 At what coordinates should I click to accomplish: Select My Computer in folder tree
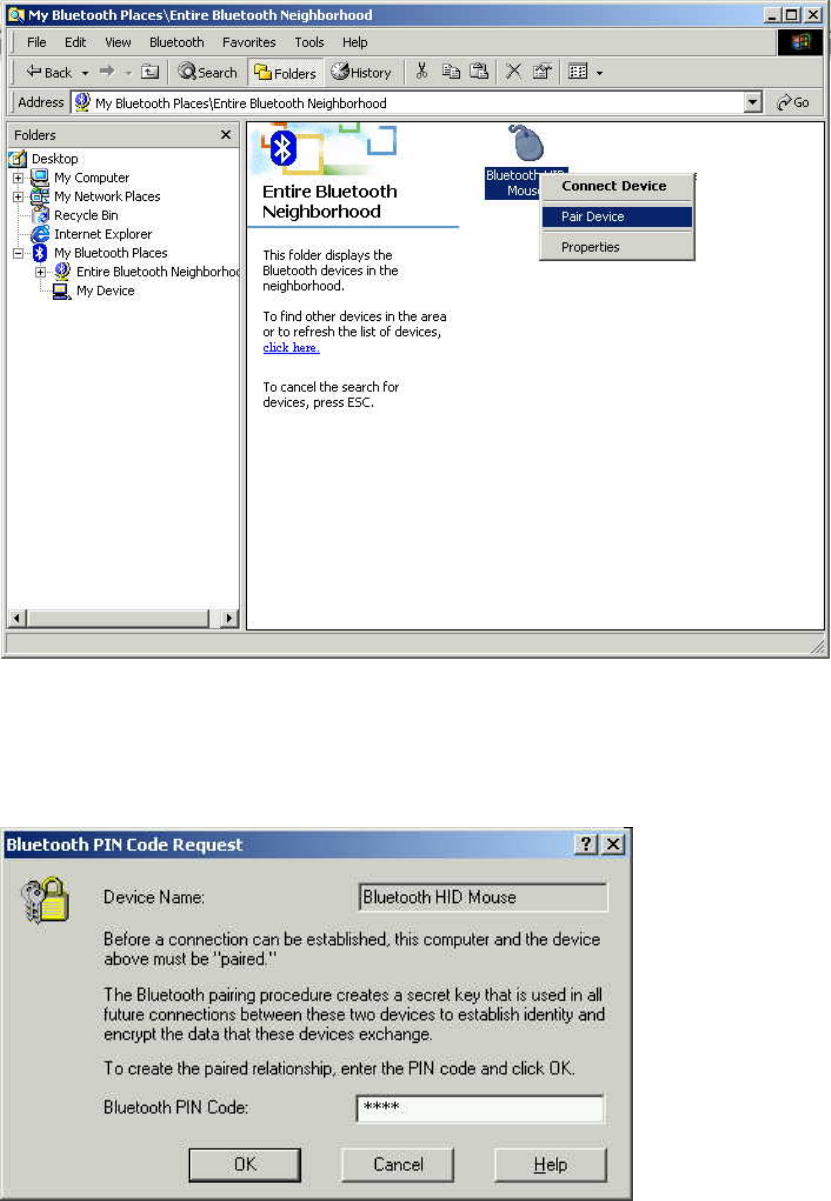click(x=91, y=177)
